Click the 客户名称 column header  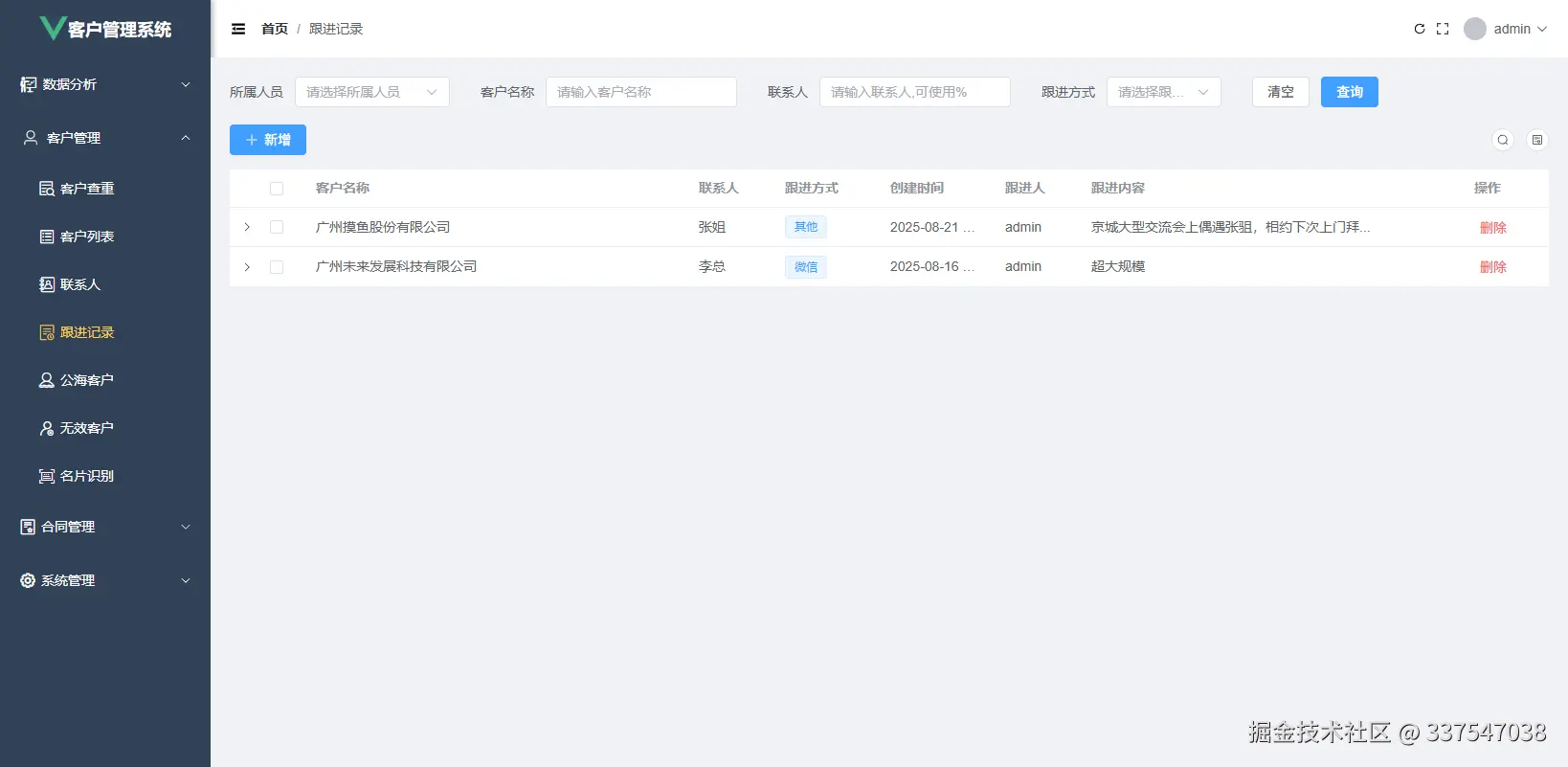pyautogui.click(x=343, y=189)
